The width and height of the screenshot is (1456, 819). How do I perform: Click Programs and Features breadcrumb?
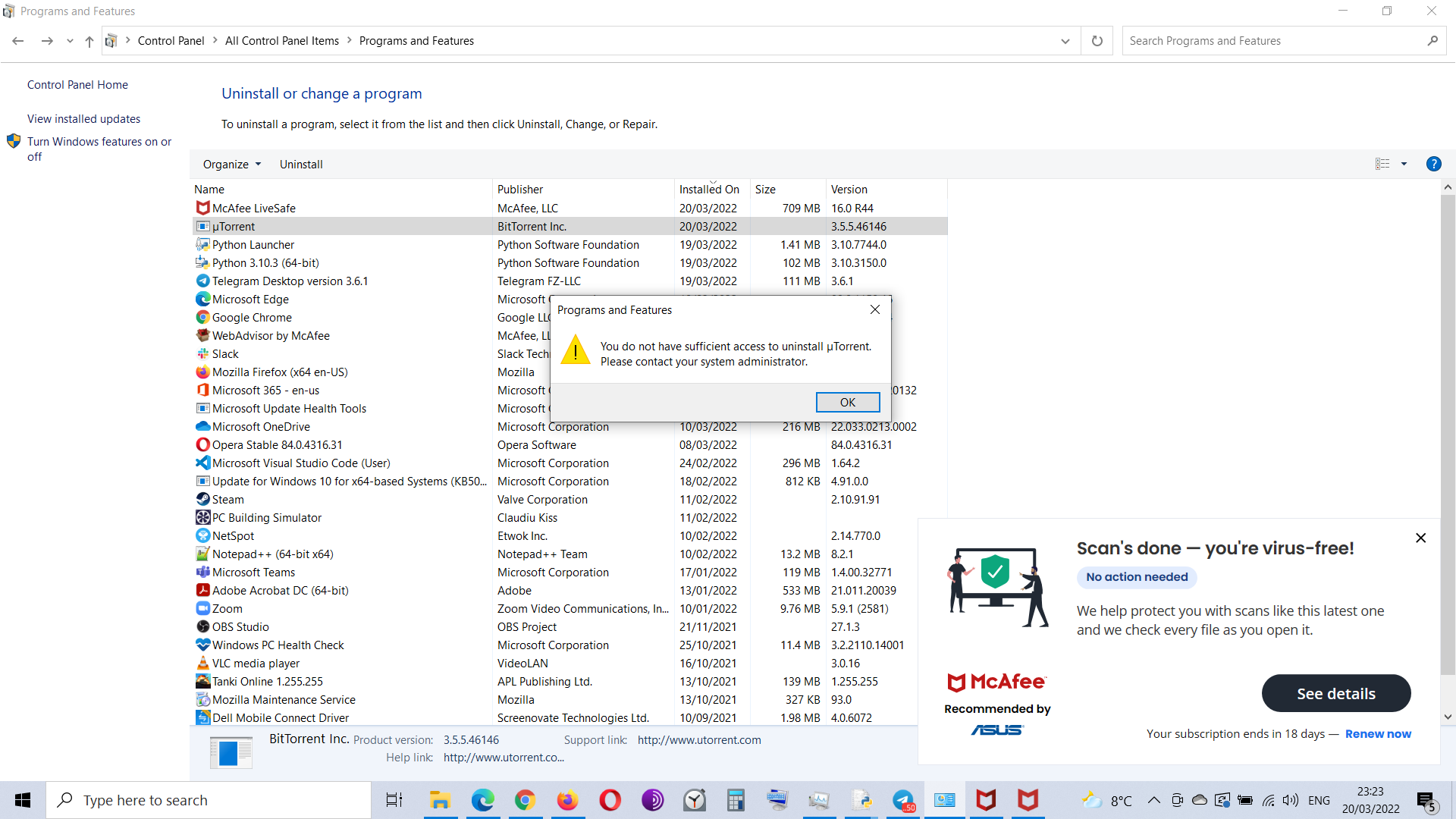416,41
